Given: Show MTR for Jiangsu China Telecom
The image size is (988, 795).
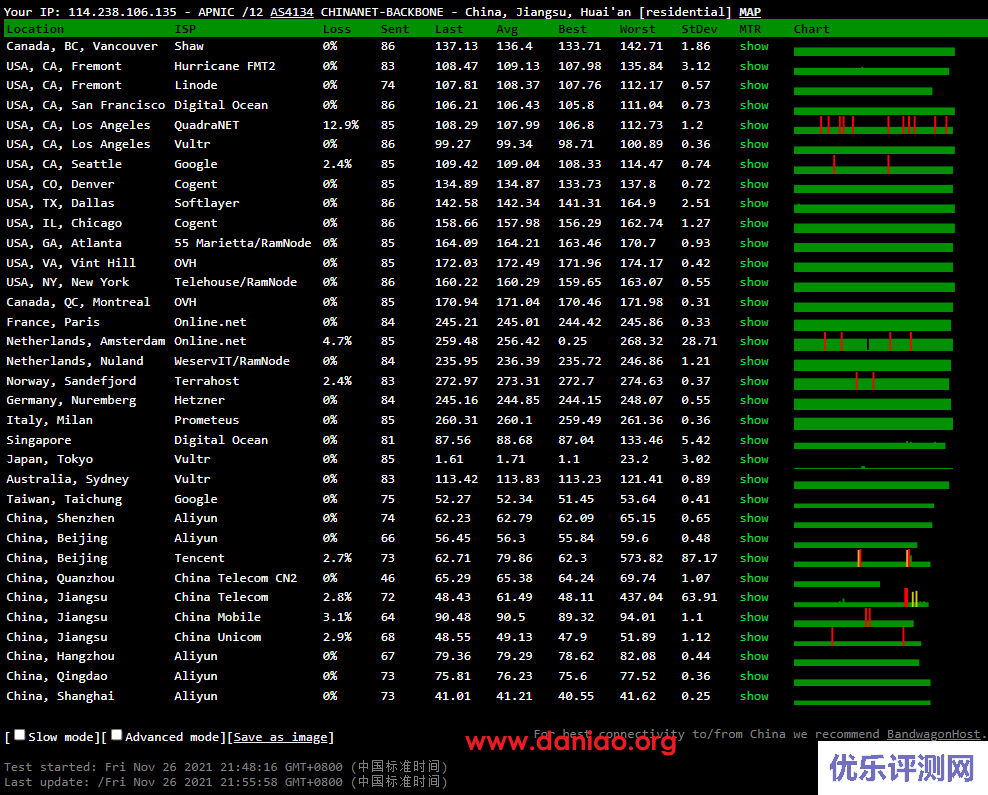Looking at the screenshot, I should click(754, 597).
